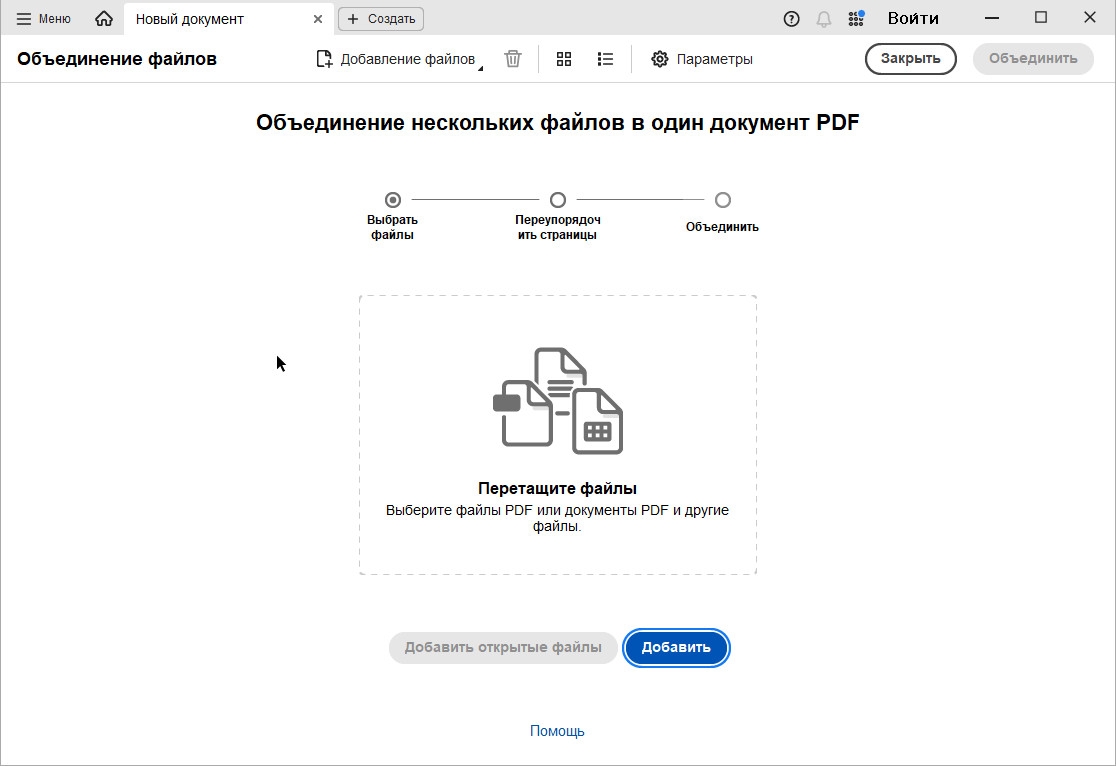This screenshot has height=766, width=1116.
Task: Click the Создать new tab button
Action: [x=381, y=19]
